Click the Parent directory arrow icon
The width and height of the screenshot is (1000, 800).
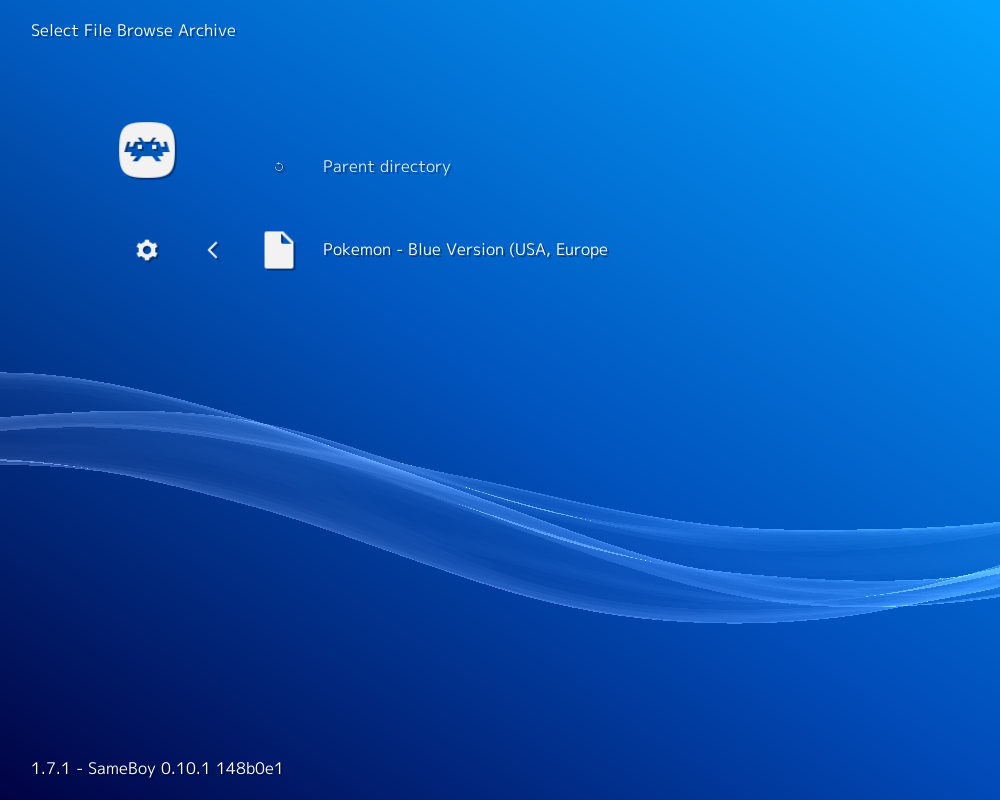pos(279,167)
